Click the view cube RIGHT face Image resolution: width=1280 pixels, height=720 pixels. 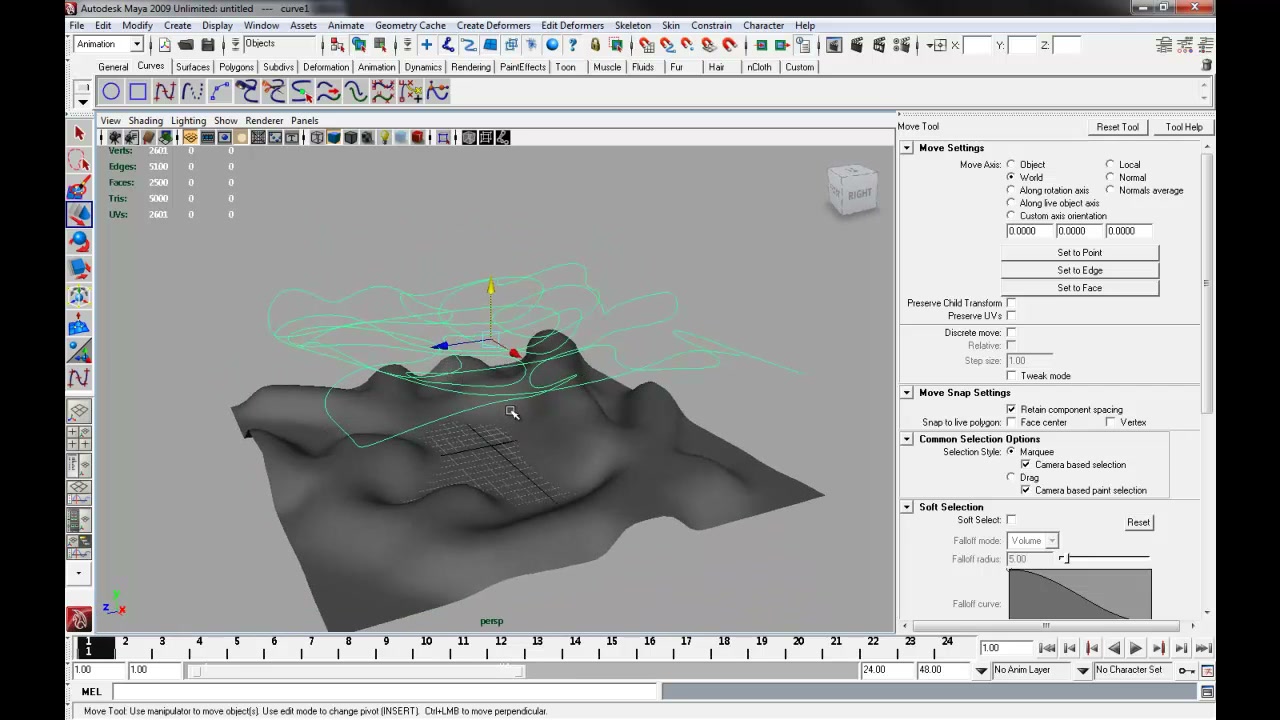pos(858,194)
